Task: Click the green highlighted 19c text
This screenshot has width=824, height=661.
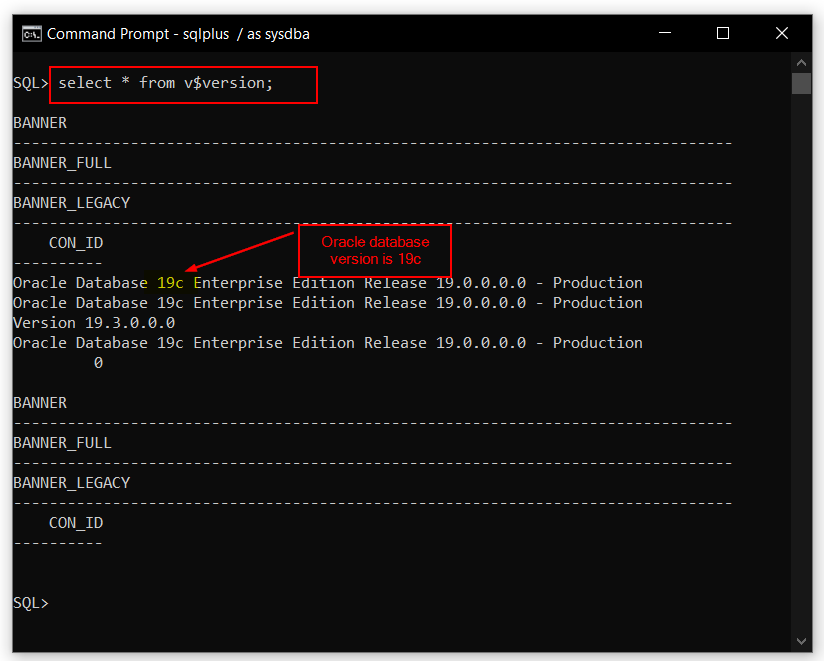Action: point(168,282)
